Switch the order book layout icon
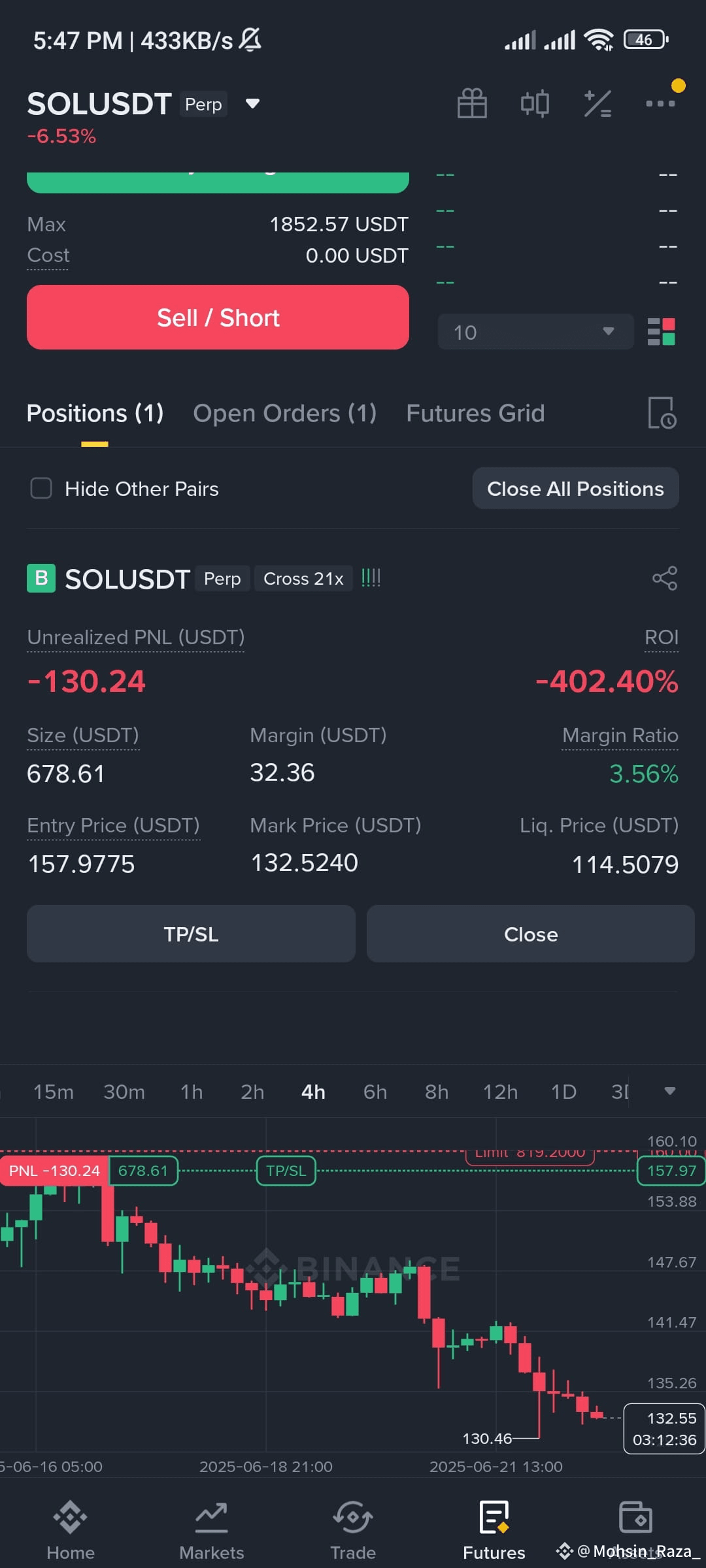 [661, 332]
